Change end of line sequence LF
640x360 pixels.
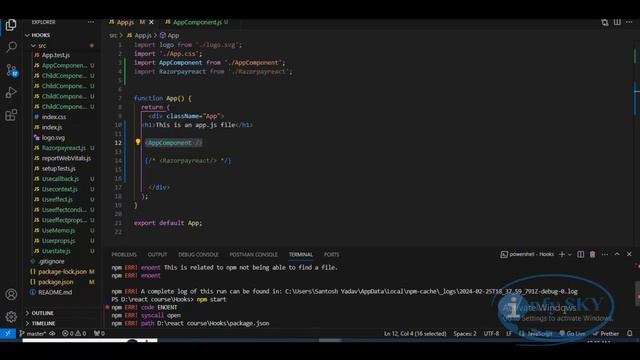[x=509, y=333]
